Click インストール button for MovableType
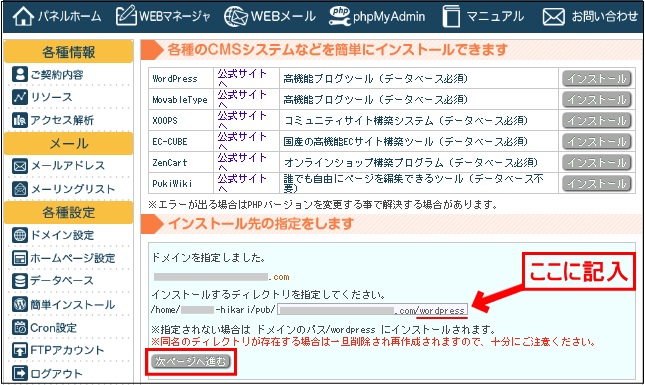 (x=596, y=99)
